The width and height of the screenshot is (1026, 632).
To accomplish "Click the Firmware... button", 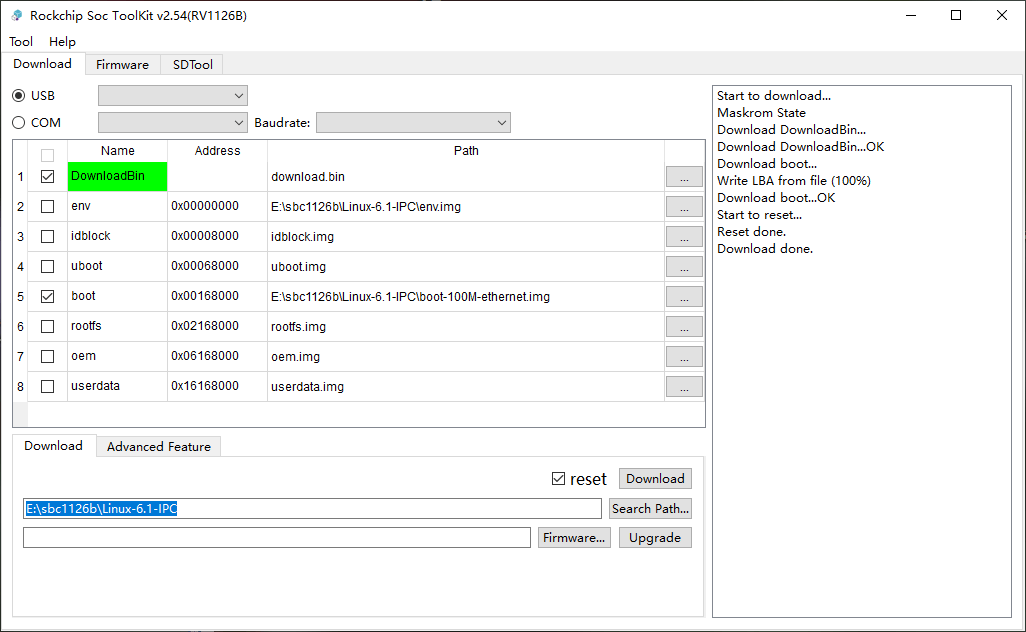I will point(574,538).
